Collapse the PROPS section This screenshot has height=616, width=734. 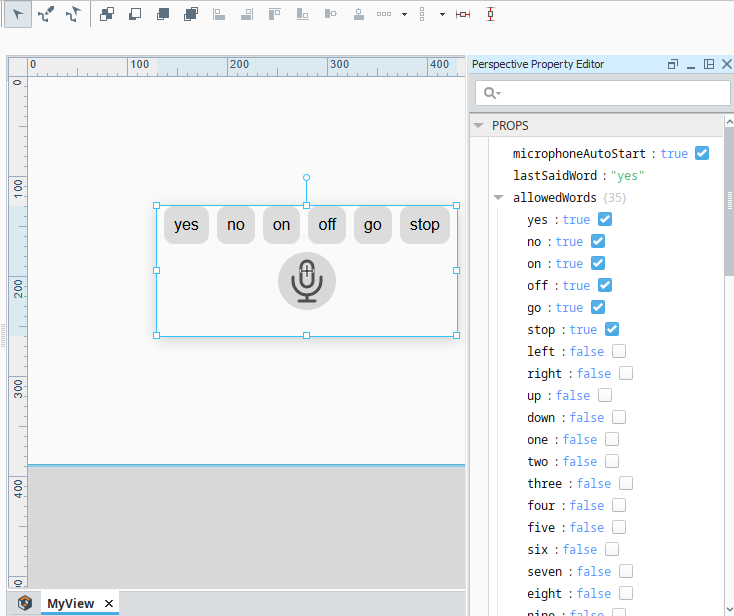point(478,125)
